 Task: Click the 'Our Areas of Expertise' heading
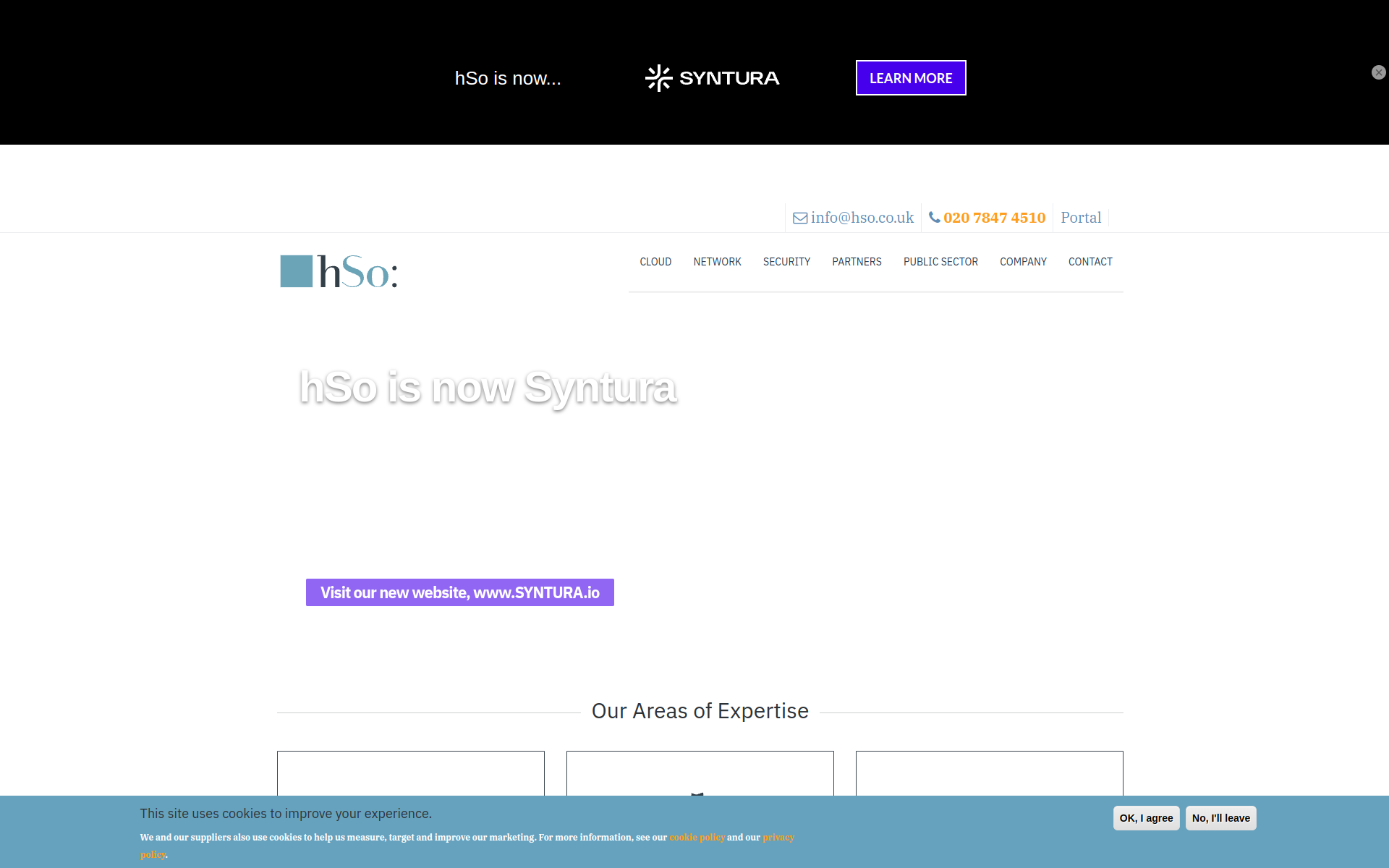click(x=700, y=711)
